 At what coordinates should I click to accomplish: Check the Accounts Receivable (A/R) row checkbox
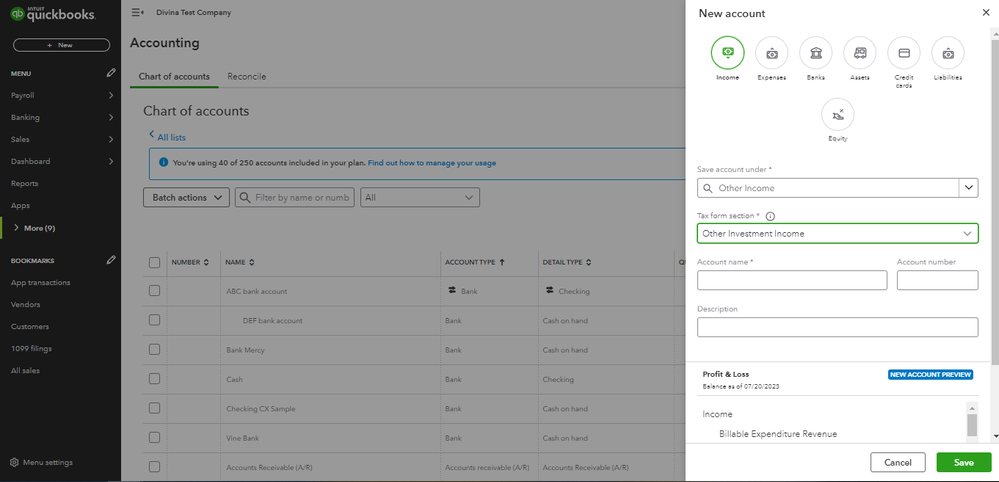154,467
